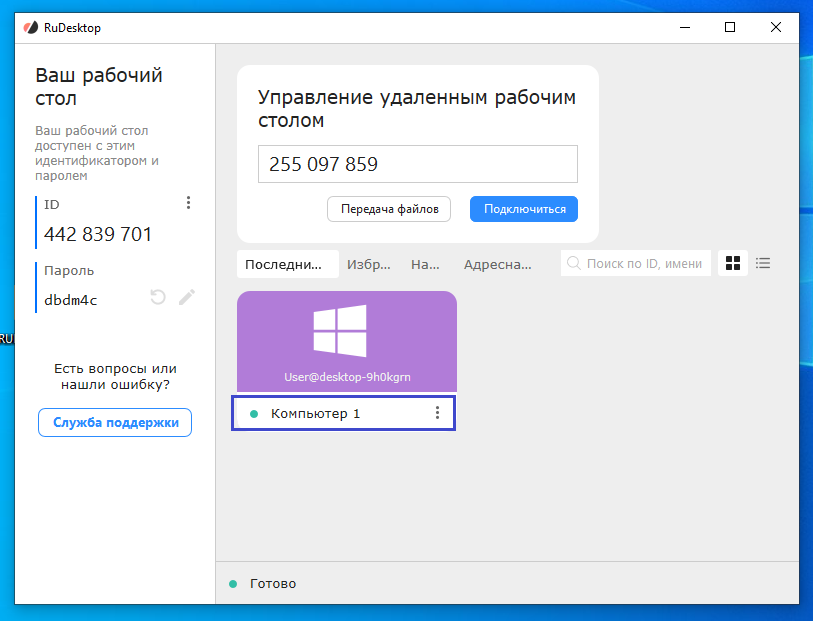Click Управление удаленным рабочим столом heading
The image size is (813, 621).
(417, 108)
